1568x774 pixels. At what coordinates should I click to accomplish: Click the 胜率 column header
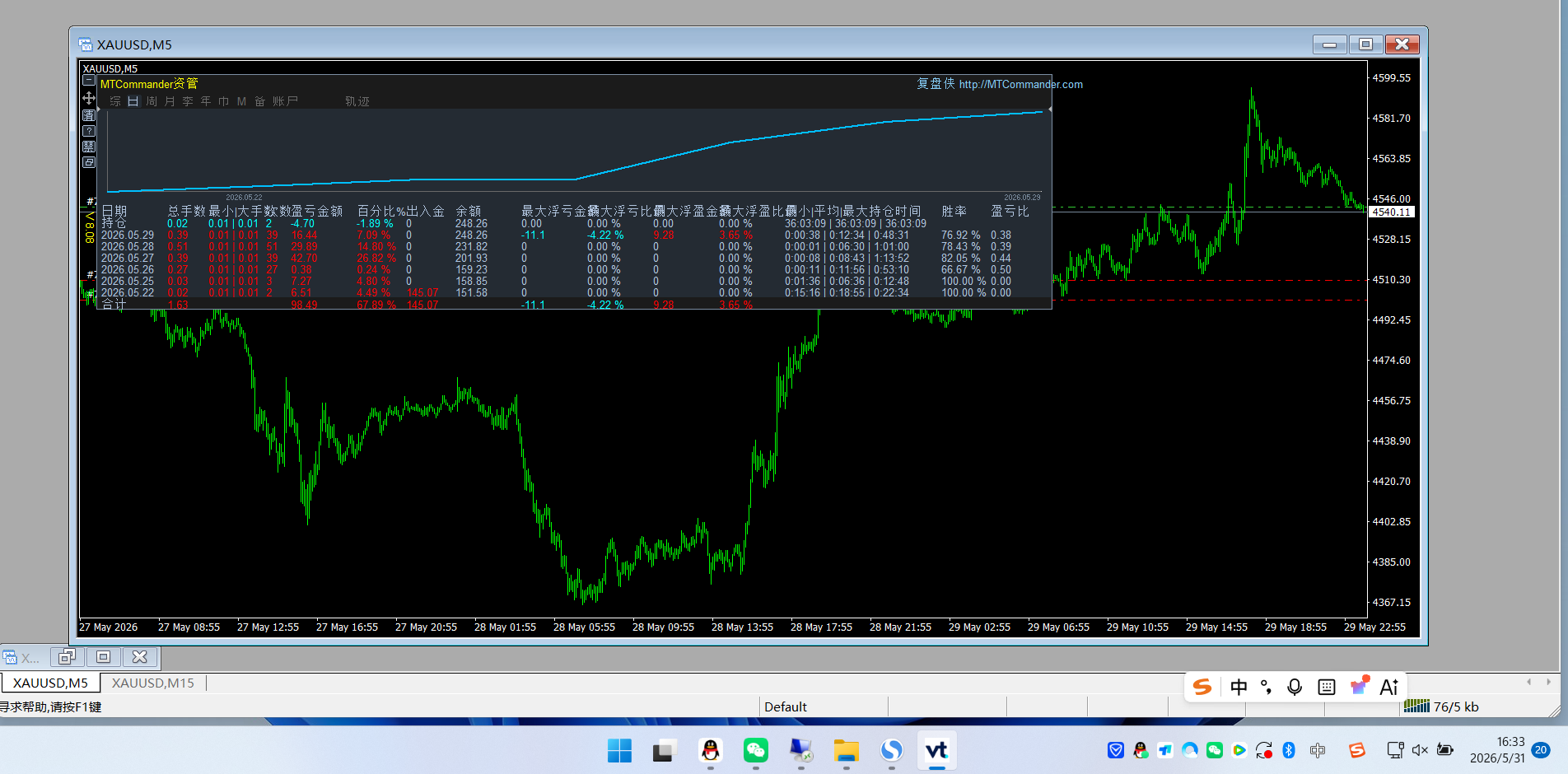(x=954, y=212)
